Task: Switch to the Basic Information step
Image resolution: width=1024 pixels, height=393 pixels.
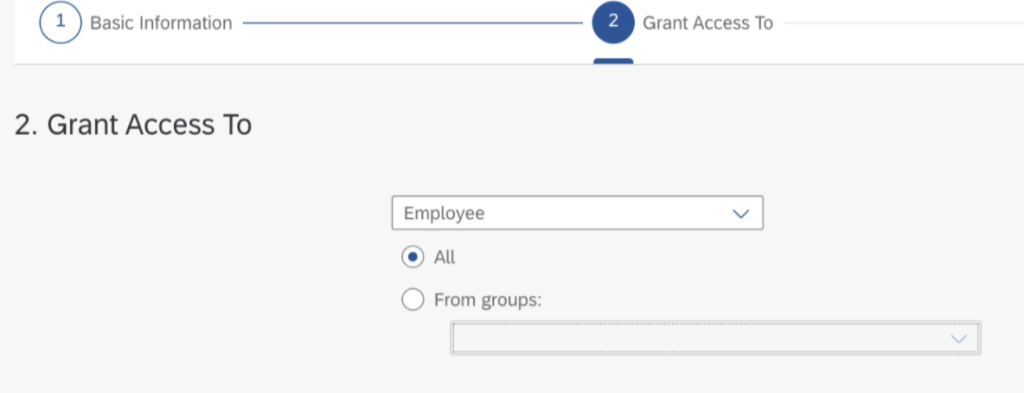Action: [161, 24]
